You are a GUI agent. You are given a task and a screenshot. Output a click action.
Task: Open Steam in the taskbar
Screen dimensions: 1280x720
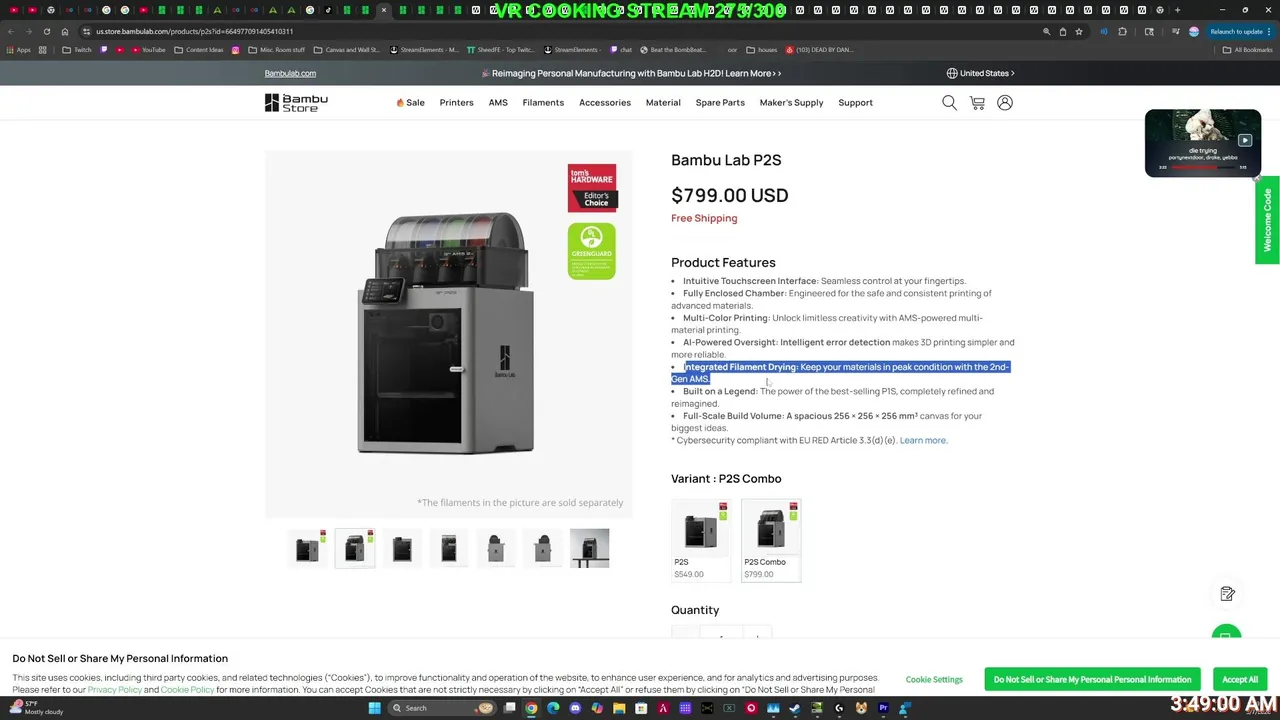click(x=794, y=708)
